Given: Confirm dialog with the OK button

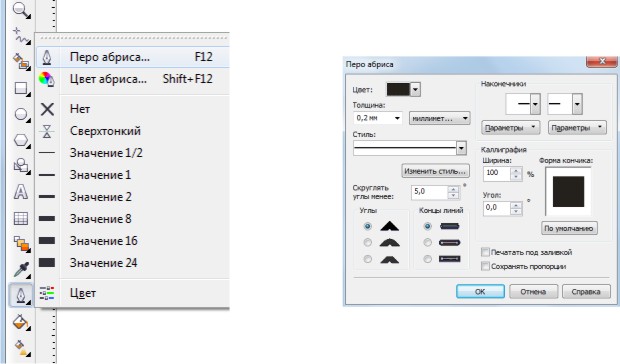Looking at the screenshot, I should 480,292.
